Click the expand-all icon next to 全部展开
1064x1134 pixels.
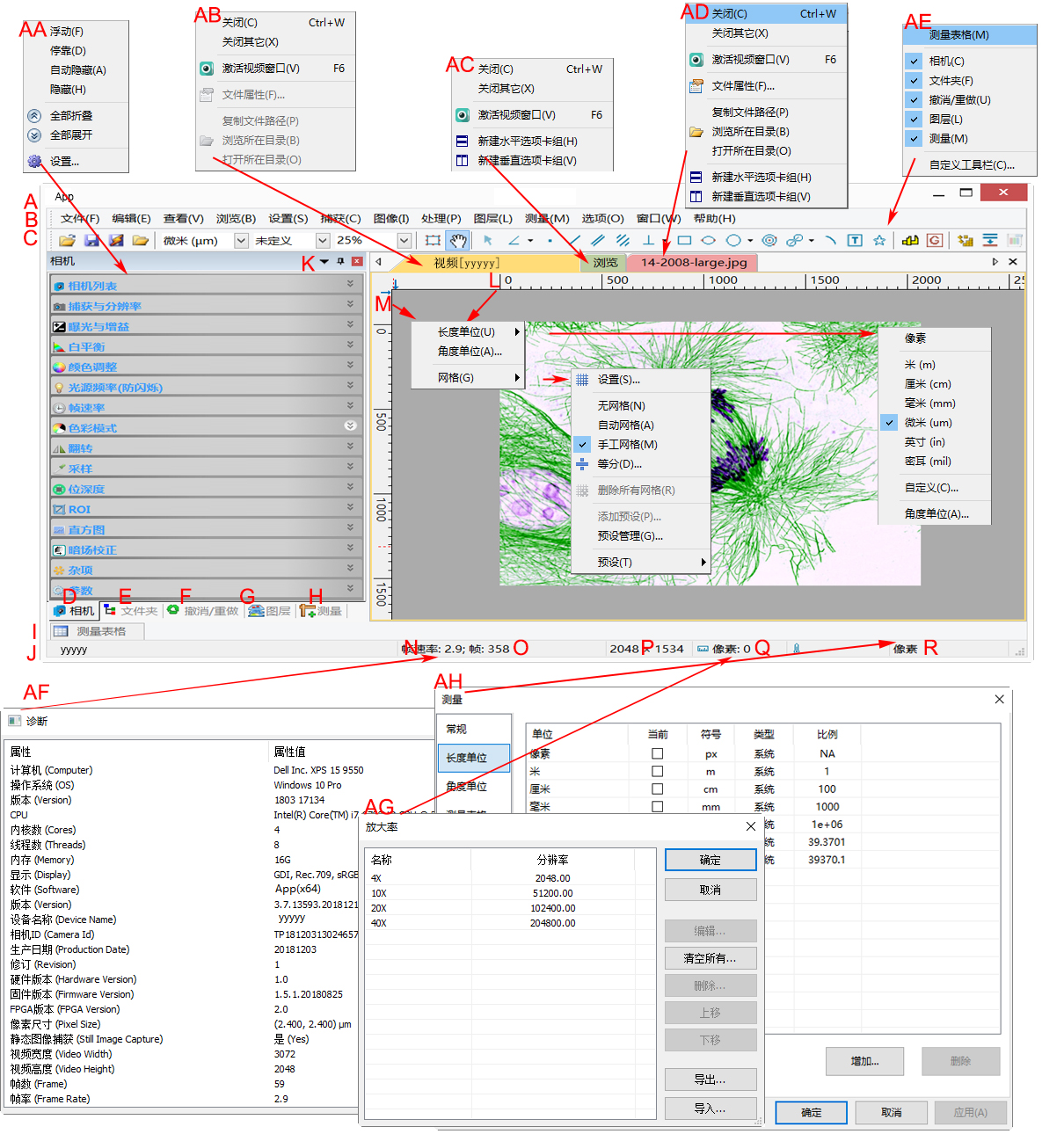coord(34,134)
